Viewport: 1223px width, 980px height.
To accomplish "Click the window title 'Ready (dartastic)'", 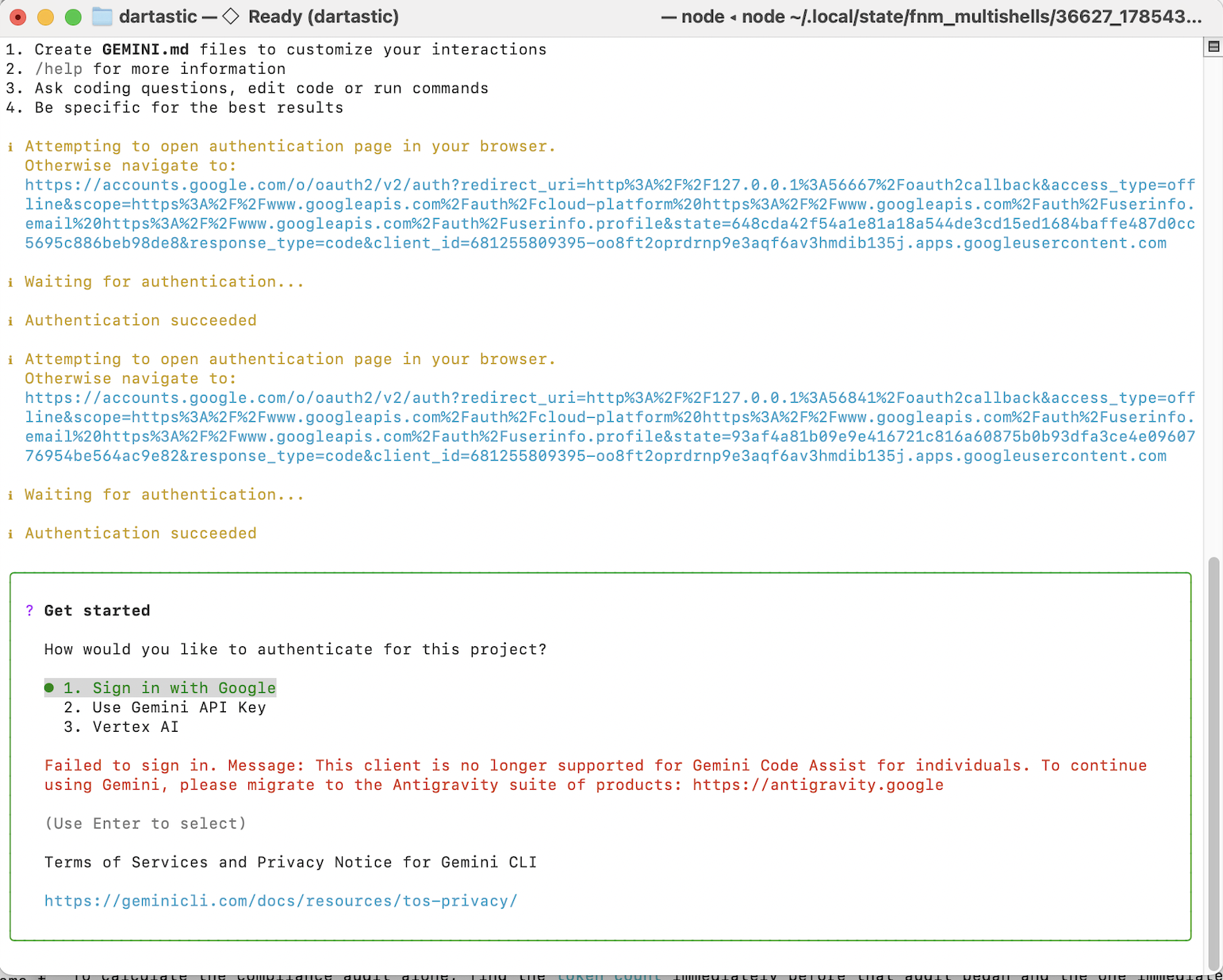I will (324, 17).
